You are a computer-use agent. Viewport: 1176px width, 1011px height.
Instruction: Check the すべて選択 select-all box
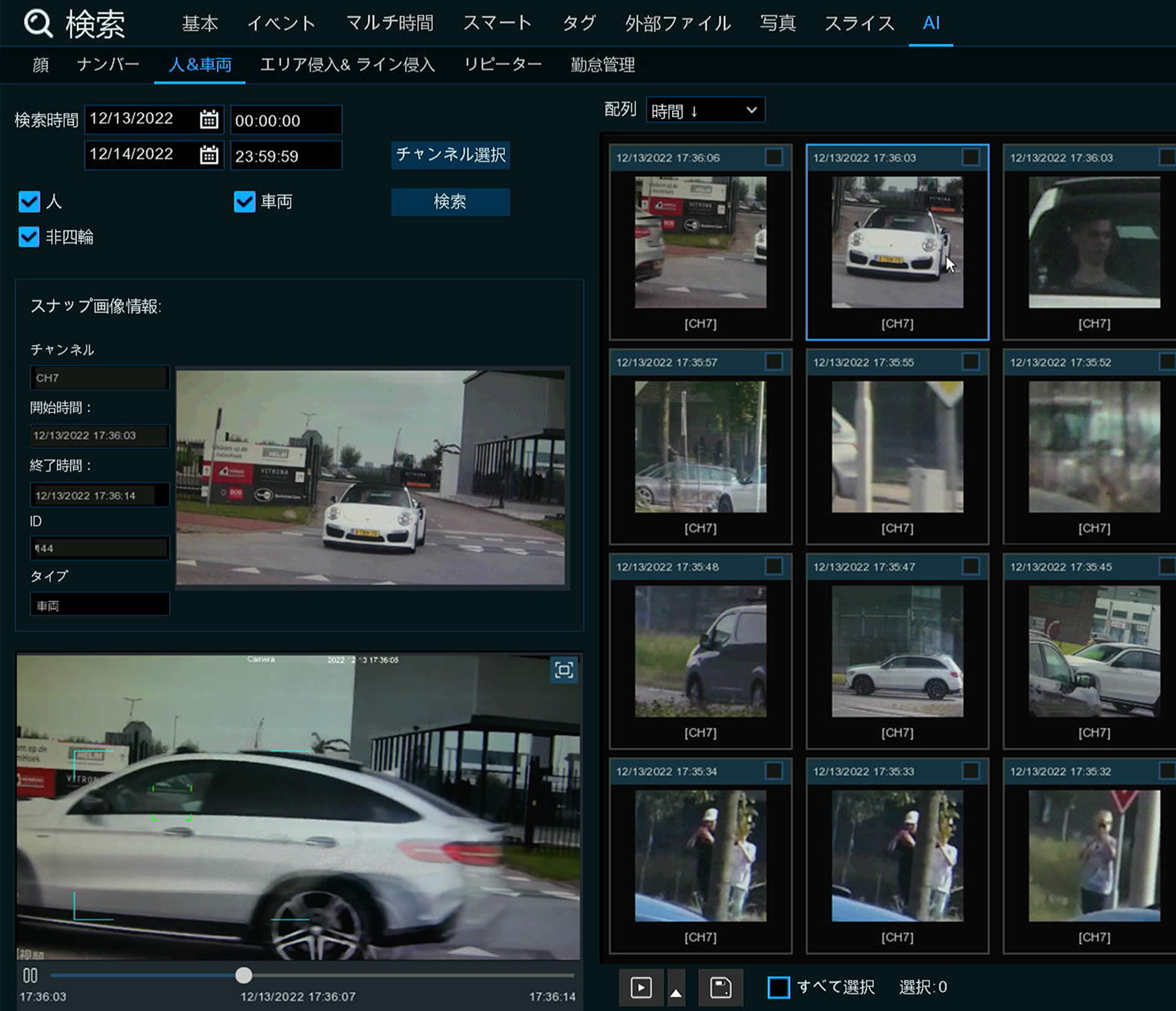point(778,987)
